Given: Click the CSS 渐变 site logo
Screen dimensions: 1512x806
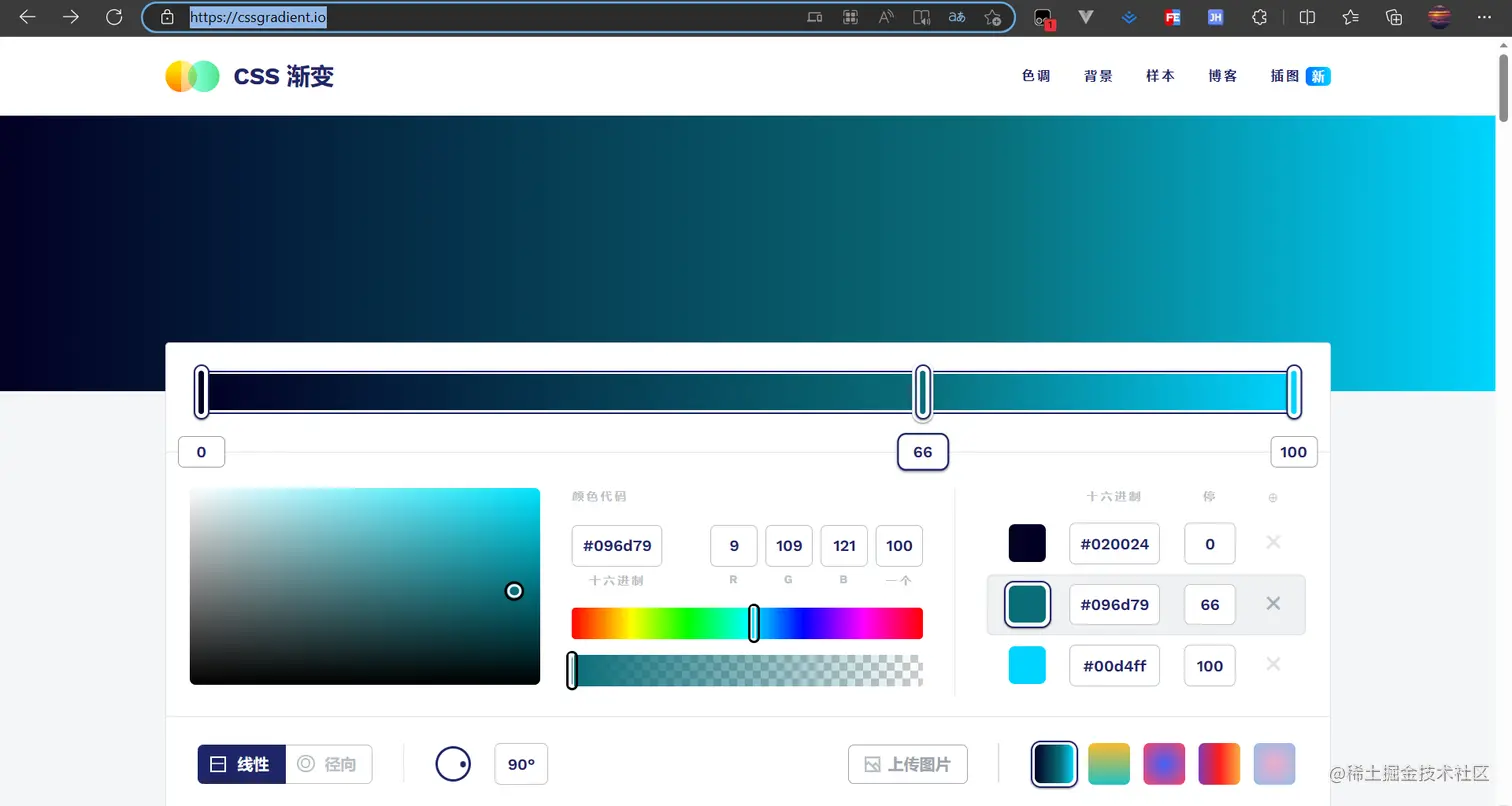Looking at the screenshot, I should 249,77.
